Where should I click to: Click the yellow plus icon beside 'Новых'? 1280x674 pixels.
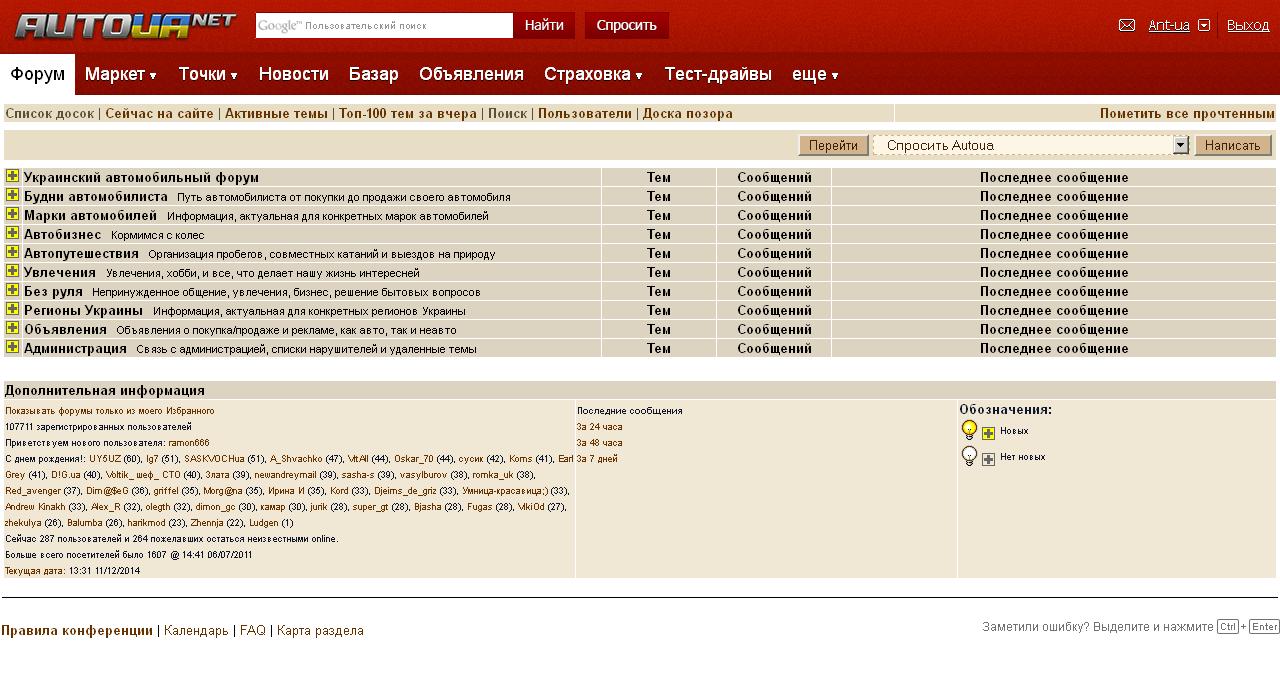(x=988, y=433)
